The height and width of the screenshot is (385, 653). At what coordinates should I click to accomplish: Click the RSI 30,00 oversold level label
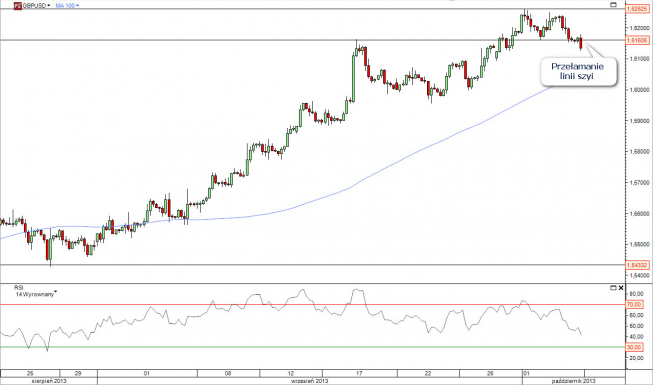[634, 347]
